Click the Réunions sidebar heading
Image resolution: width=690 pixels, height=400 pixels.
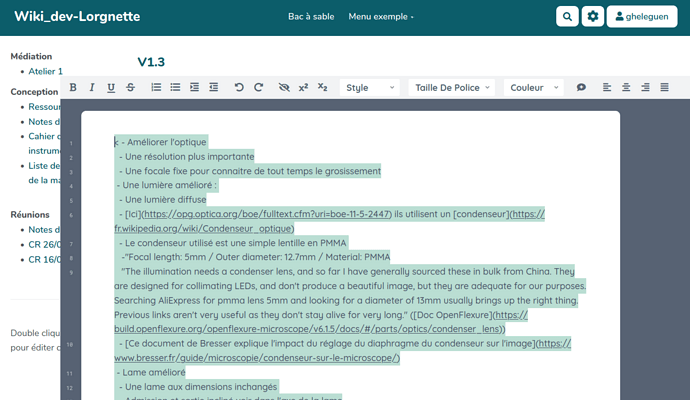coord(30,215)
